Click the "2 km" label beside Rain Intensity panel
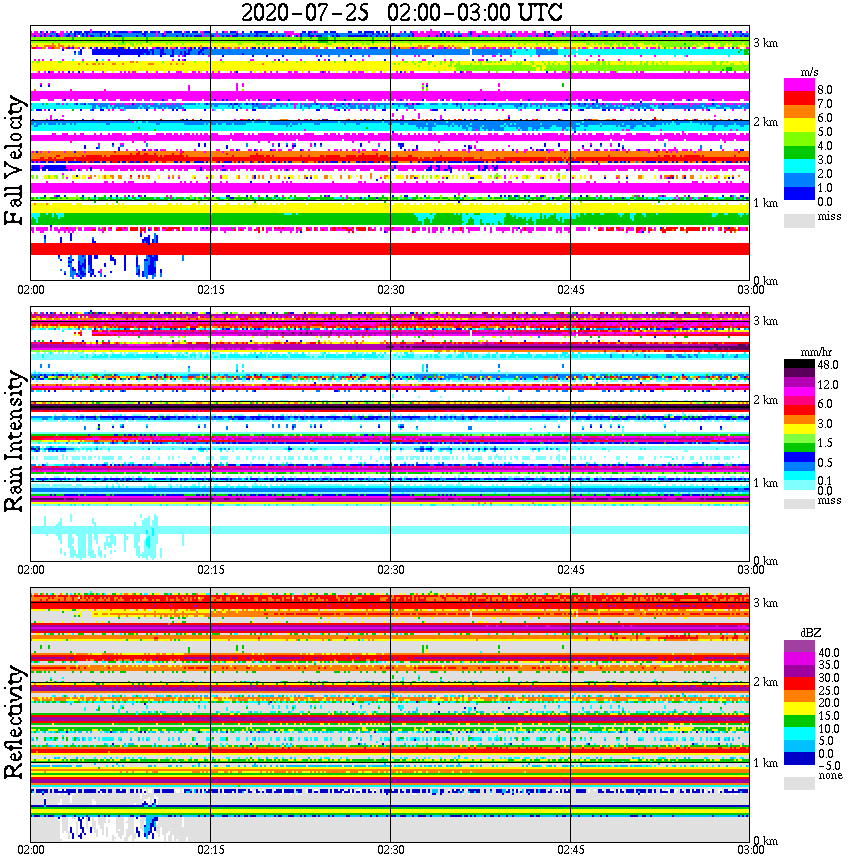Viewport: 850px width, 868px height. (x=765, y=400)
